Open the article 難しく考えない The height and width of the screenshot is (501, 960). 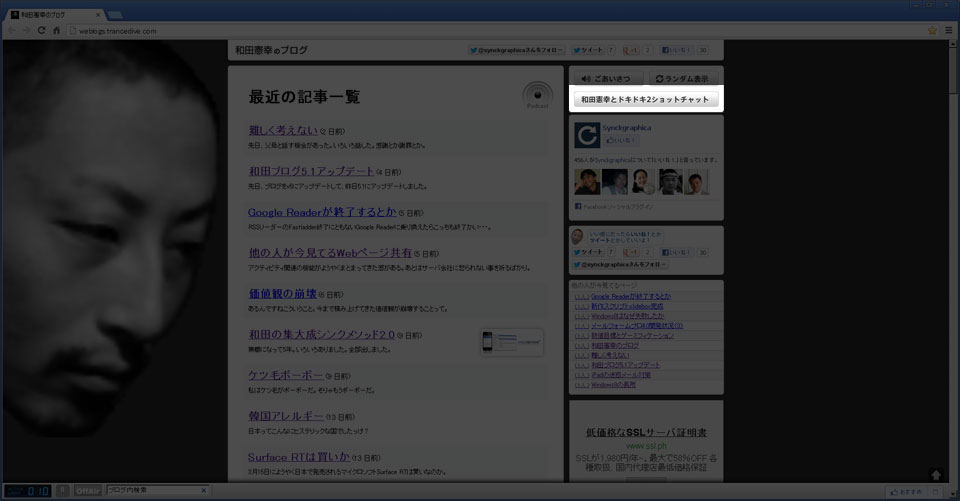(283, 130)
